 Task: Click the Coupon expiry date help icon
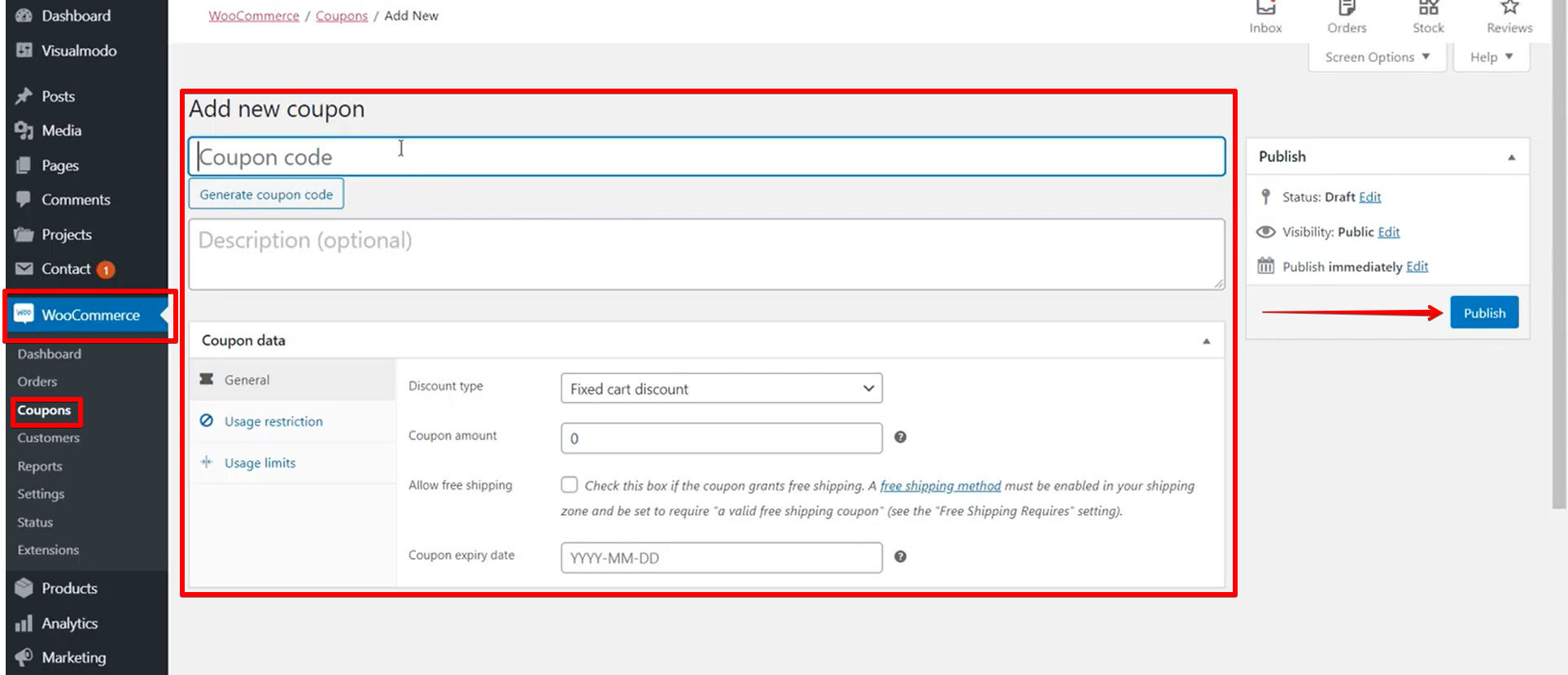[900, 557]
